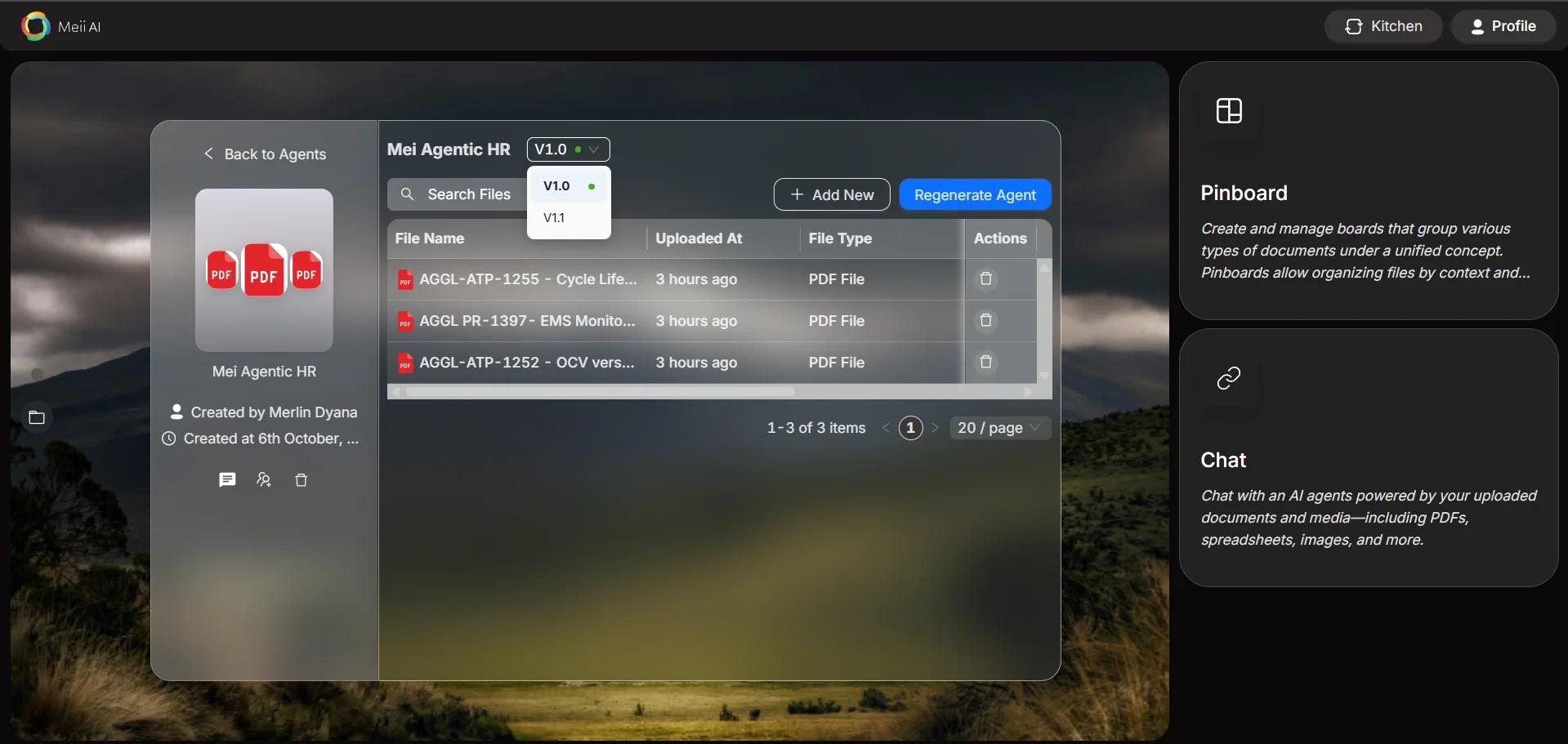1568x744 pixels.
Task: Delete the AGGL-ATP-1255 Cycle Life file
Action: pyautogui.click(x=985, y=279)
